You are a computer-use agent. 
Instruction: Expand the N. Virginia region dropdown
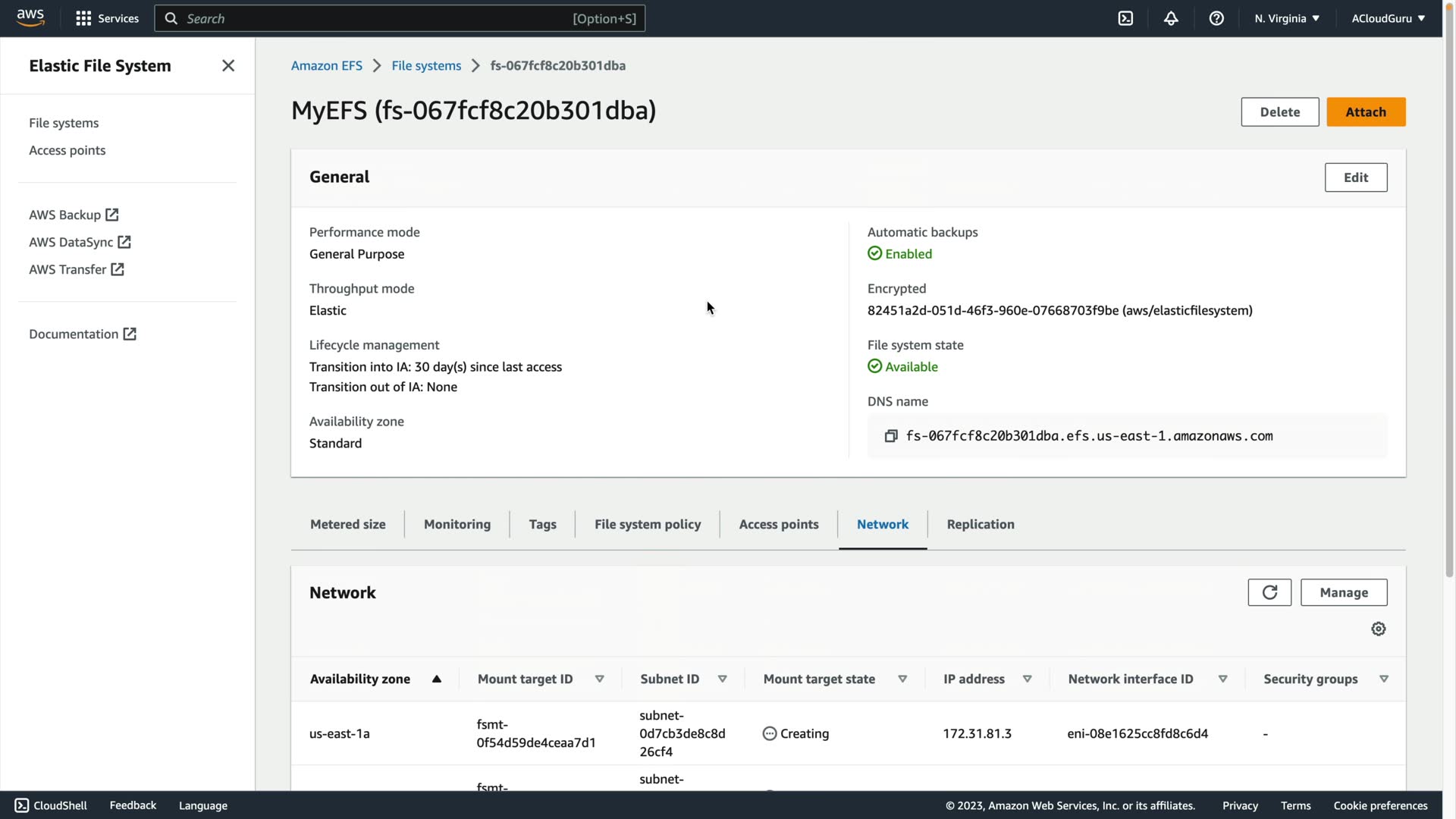[1287, 18]
